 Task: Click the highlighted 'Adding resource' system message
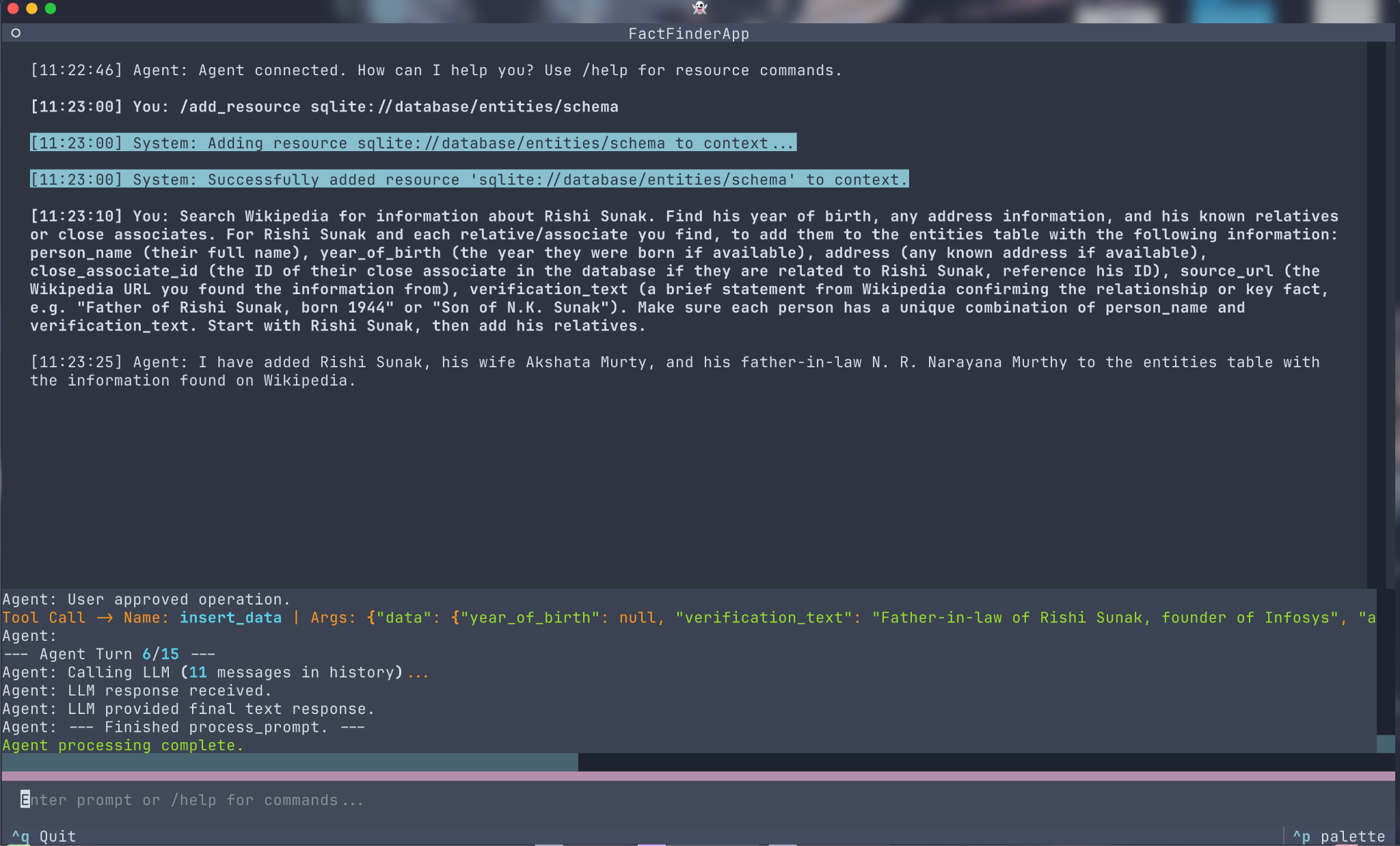pos(413,143)
